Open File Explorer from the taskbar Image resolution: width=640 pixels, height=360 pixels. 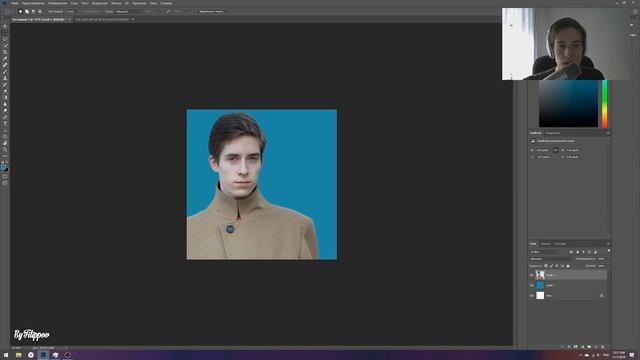coord(18,355)
